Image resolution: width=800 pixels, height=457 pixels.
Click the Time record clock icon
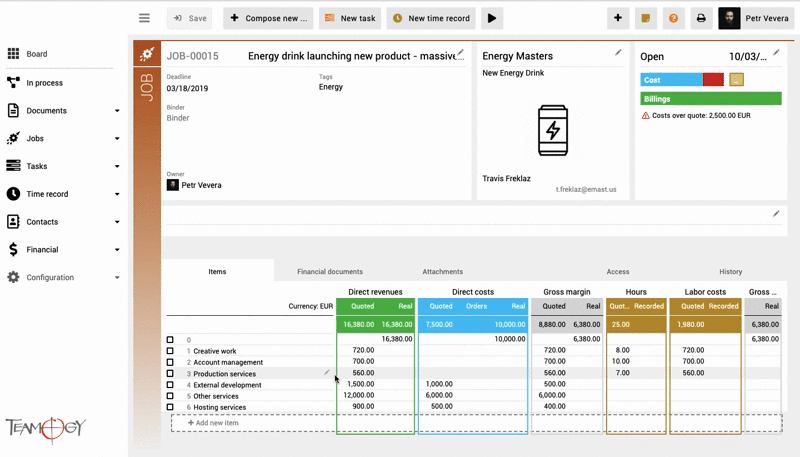13,194
